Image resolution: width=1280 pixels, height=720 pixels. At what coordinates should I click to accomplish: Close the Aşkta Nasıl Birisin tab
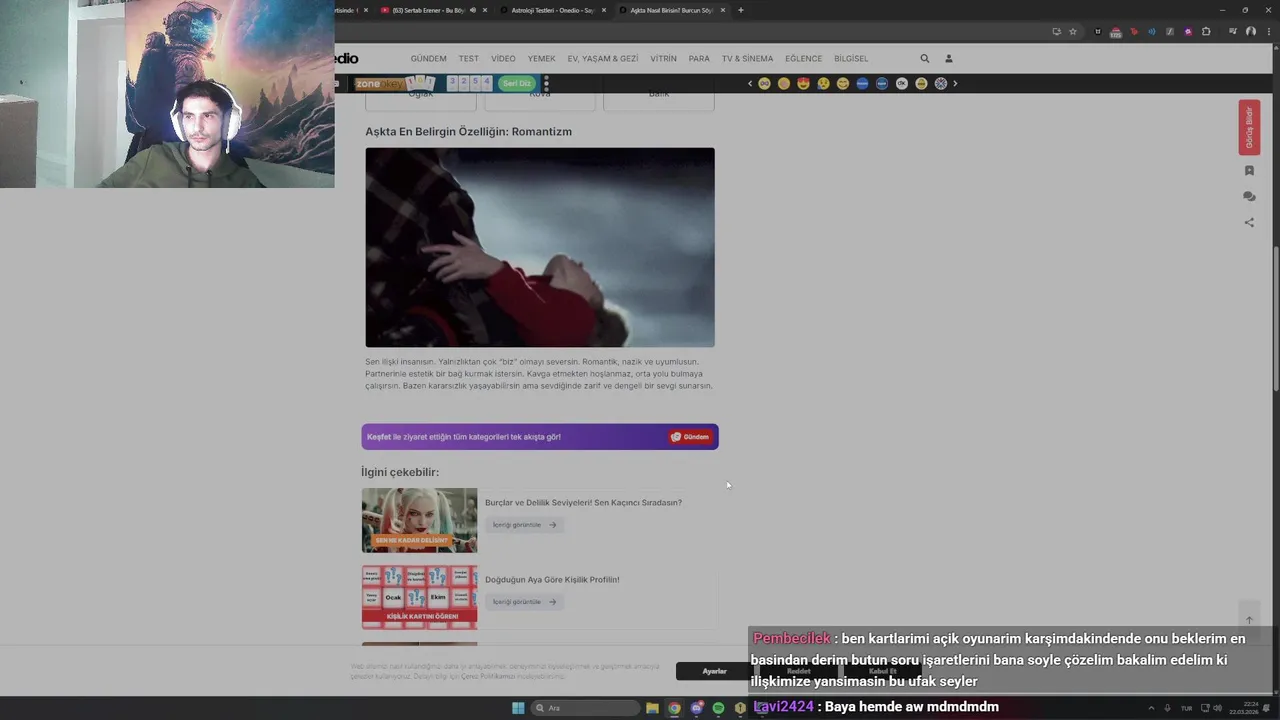(722, 10)
